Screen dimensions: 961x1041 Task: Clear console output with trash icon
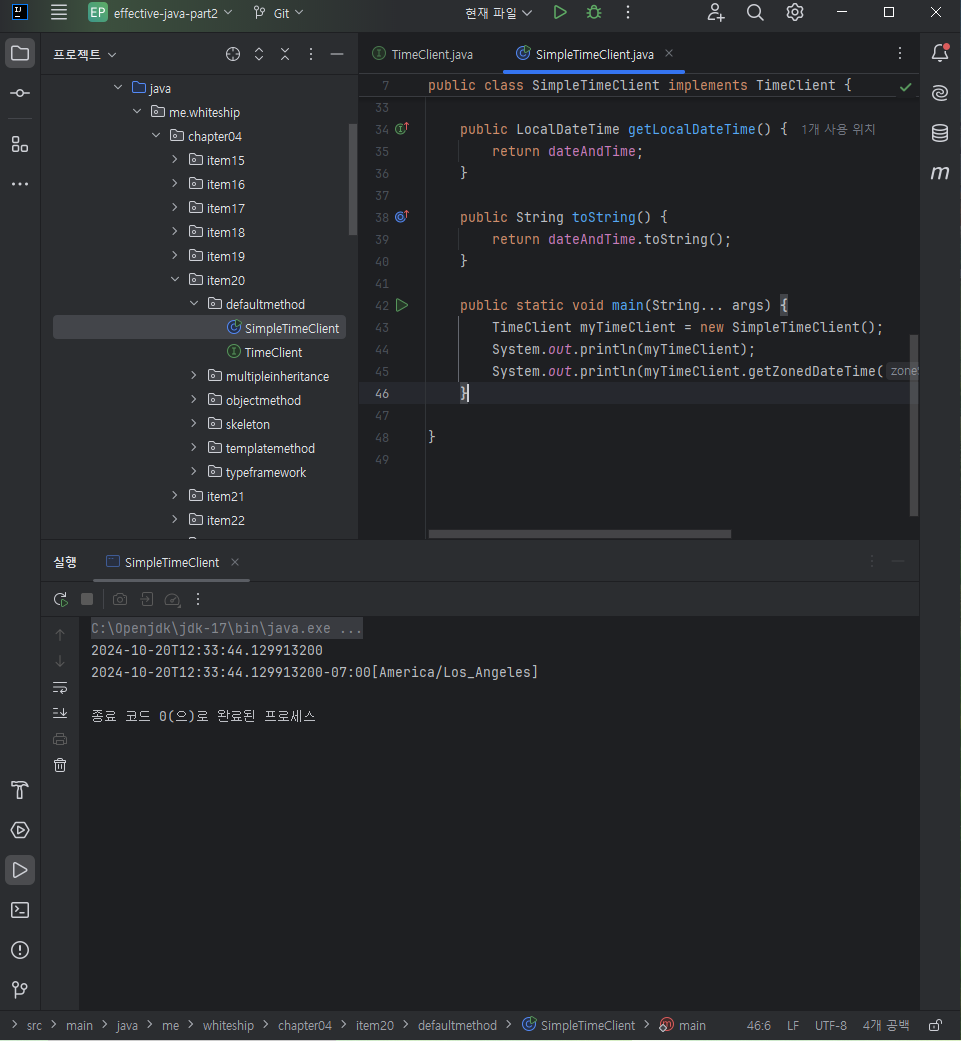pos(60,765)
